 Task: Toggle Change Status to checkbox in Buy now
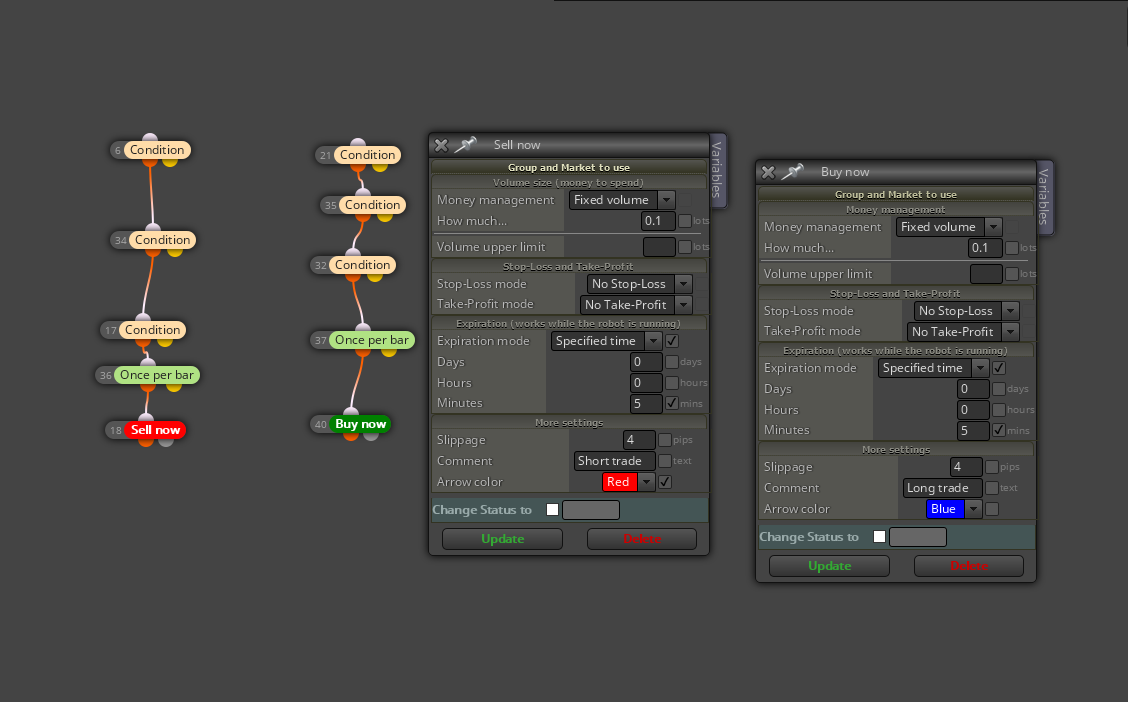coord(879,537)
